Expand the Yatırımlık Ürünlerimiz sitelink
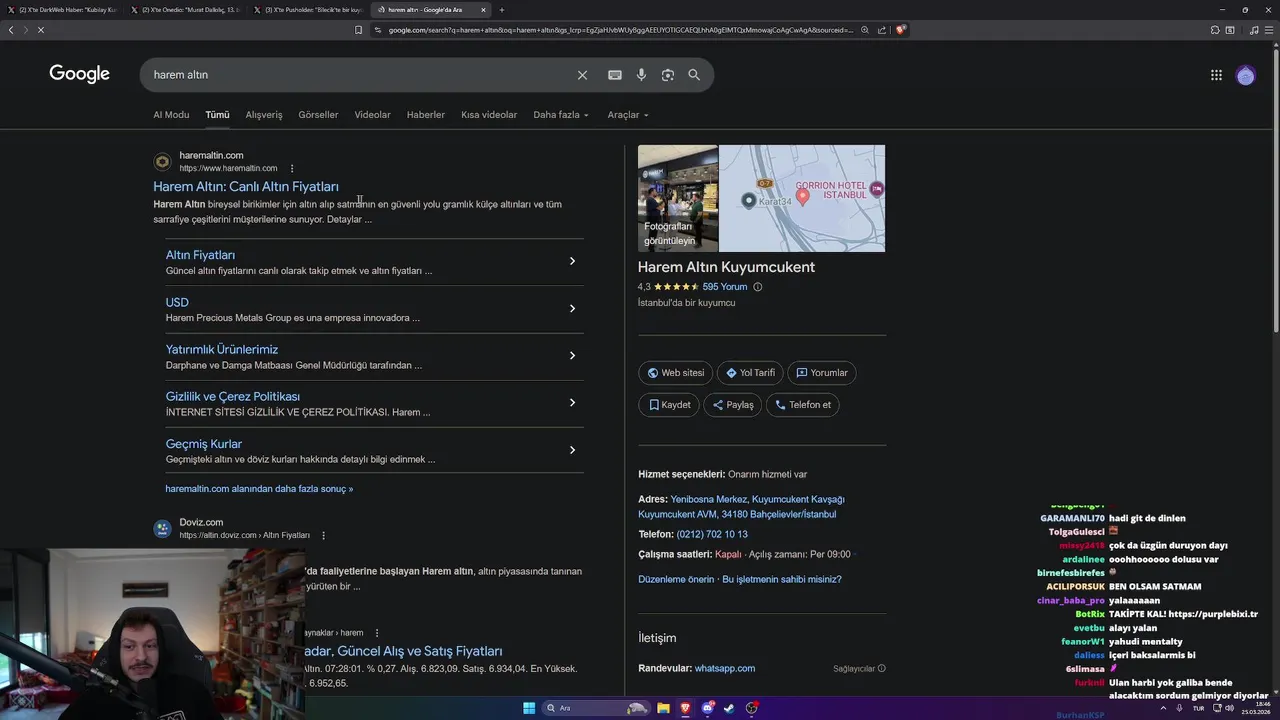Image resolution: width=1280 pixels, height=720 pixels. (572, 355)
